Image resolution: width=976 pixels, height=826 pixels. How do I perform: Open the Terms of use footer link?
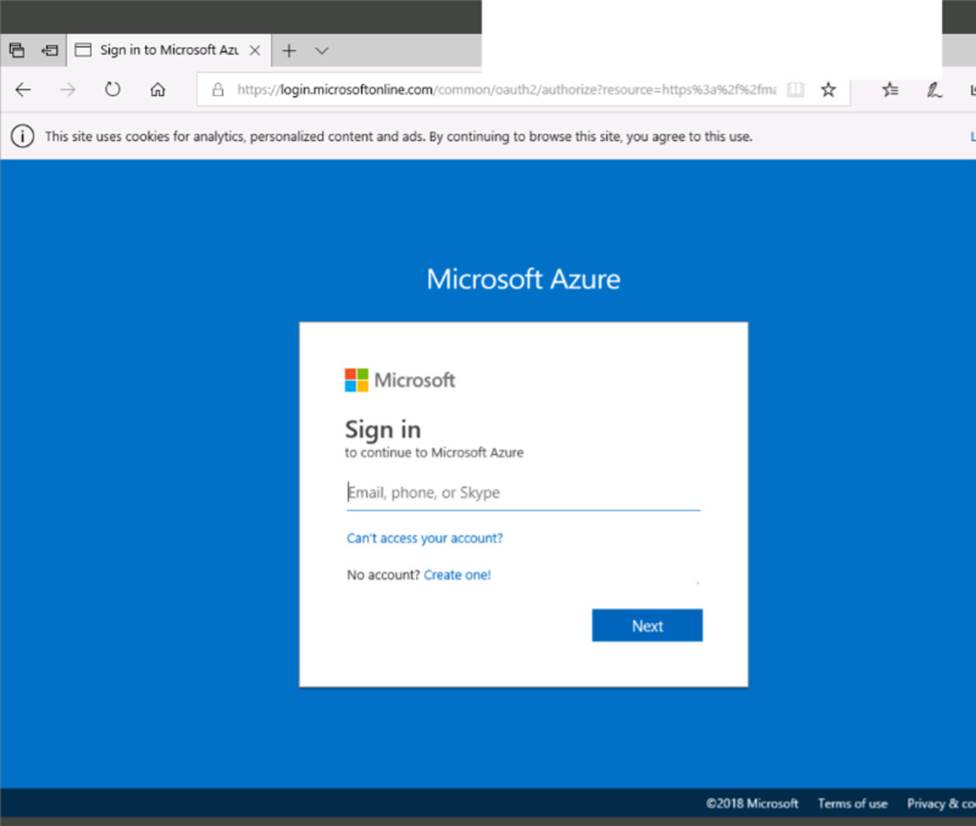852,804
